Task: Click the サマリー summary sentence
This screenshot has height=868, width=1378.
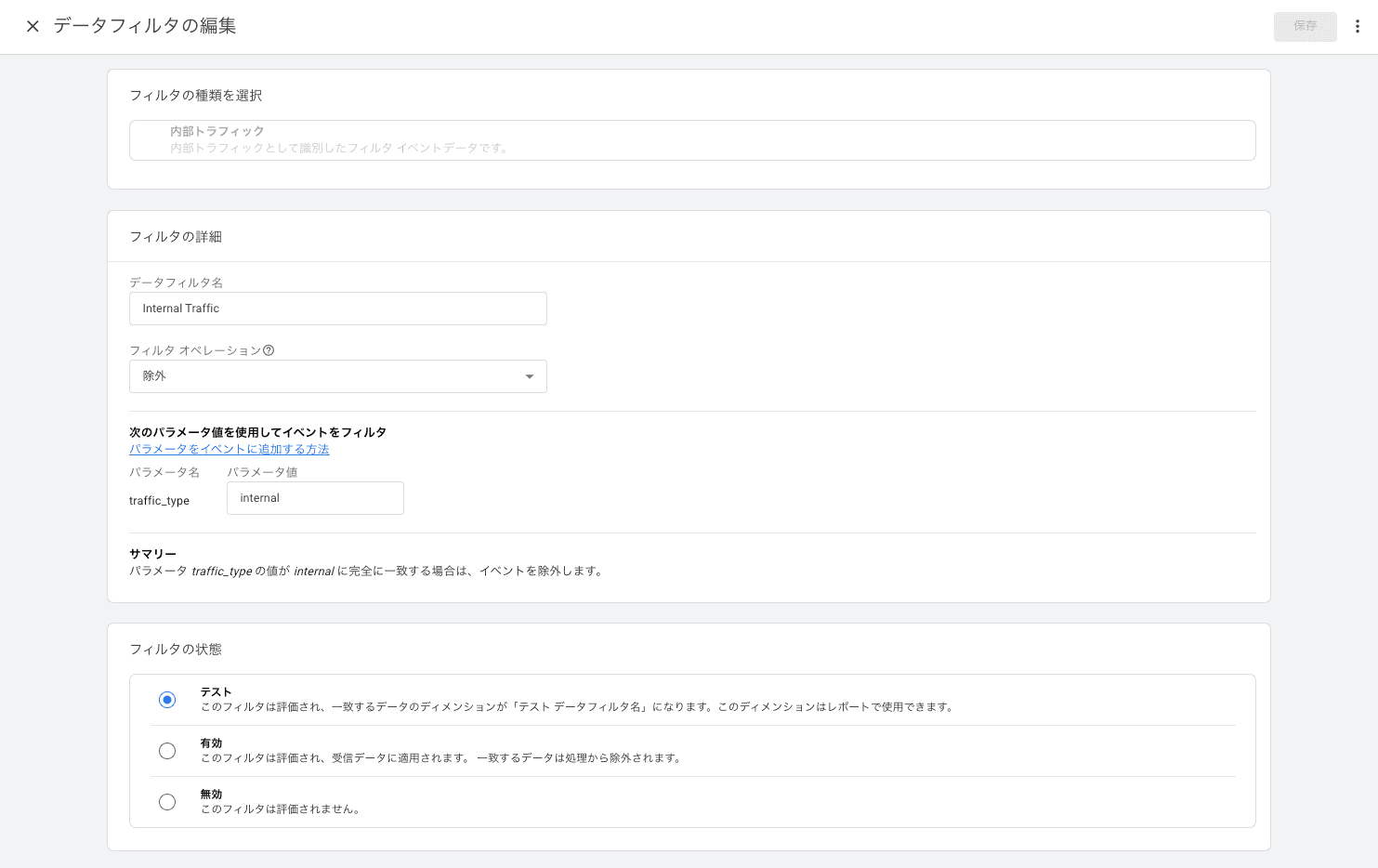Action: pos(367,572)
